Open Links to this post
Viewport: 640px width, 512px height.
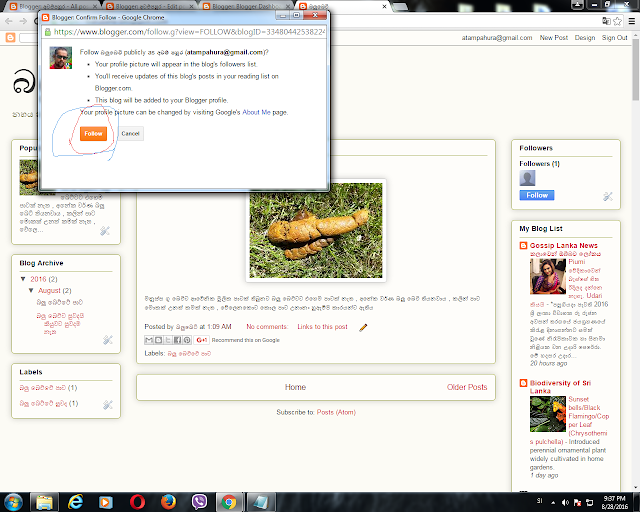click(x=322, y=327)
